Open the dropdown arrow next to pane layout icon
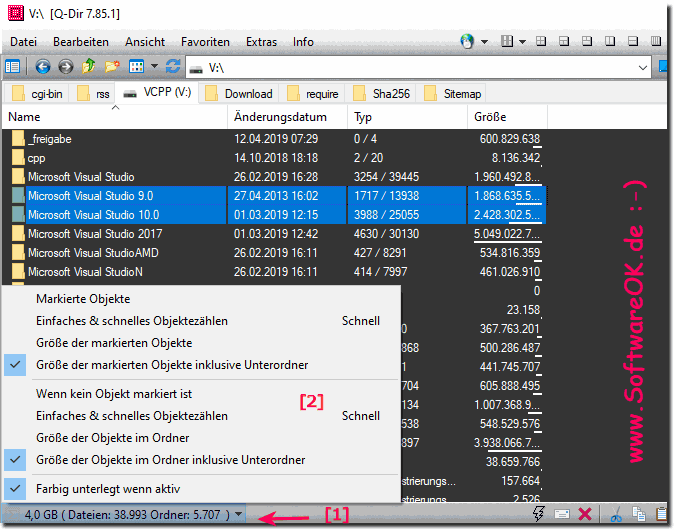Image resolution: width=674 pixels, height=530 pixels. [x=522, y=42]
